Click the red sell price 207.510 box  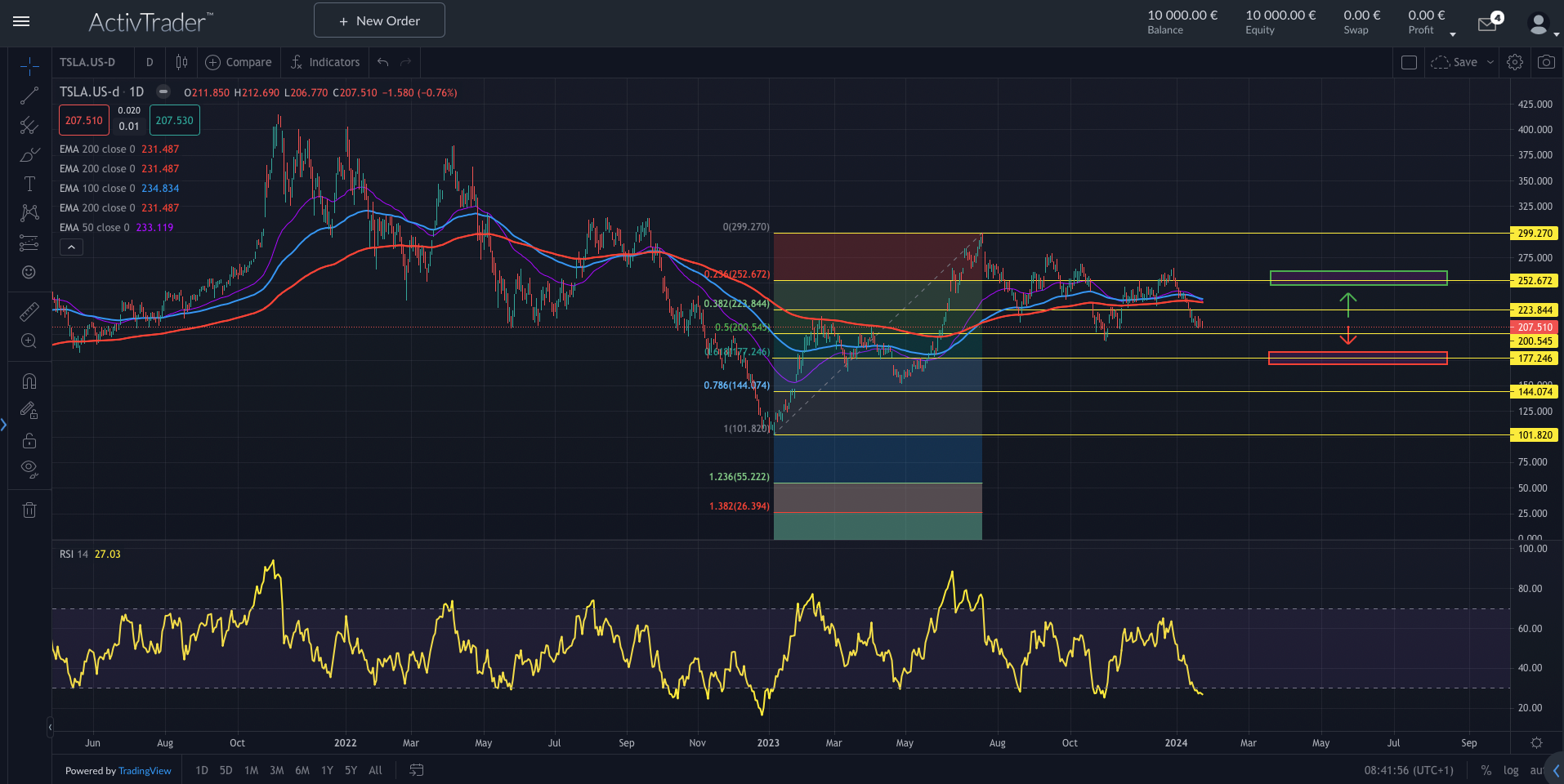coord(84,120)
